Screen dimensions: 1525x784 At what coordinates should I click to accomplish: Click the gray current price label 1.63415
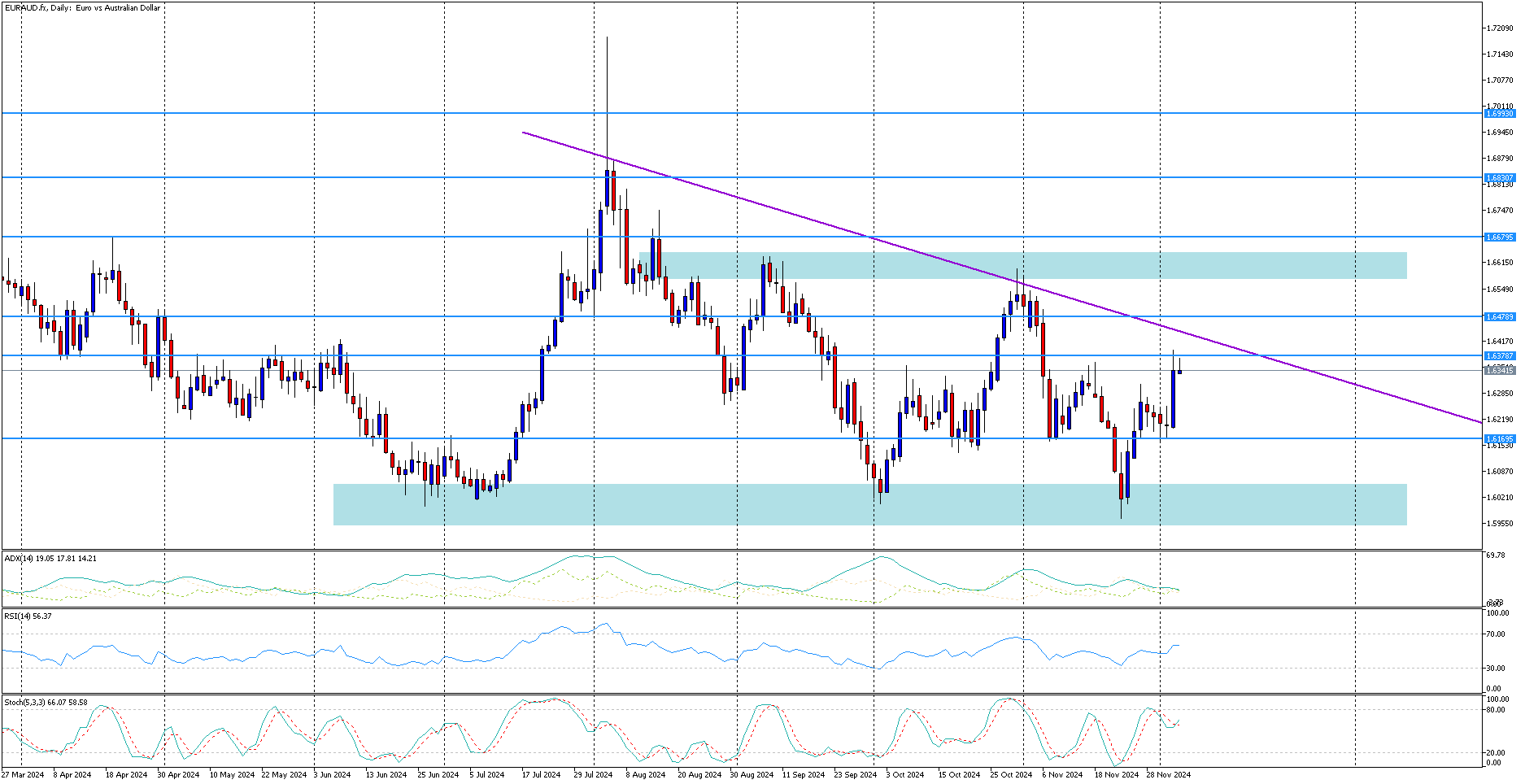pyautogui.click(x=1500, y=370)
